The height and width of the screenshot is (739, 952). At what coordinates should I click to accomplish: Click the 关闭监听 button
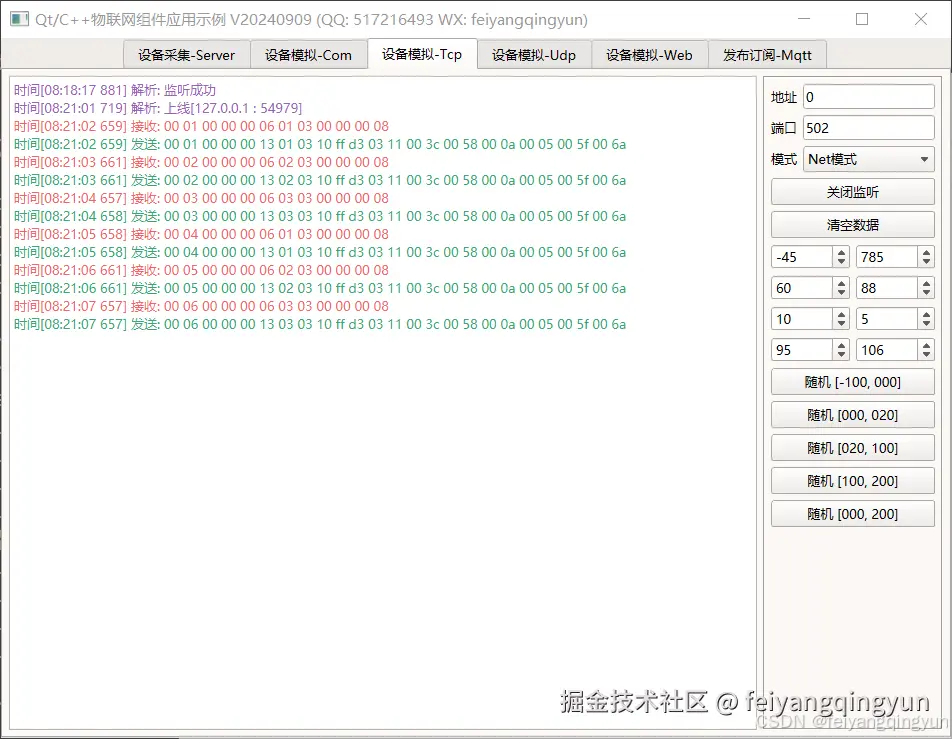852,191
